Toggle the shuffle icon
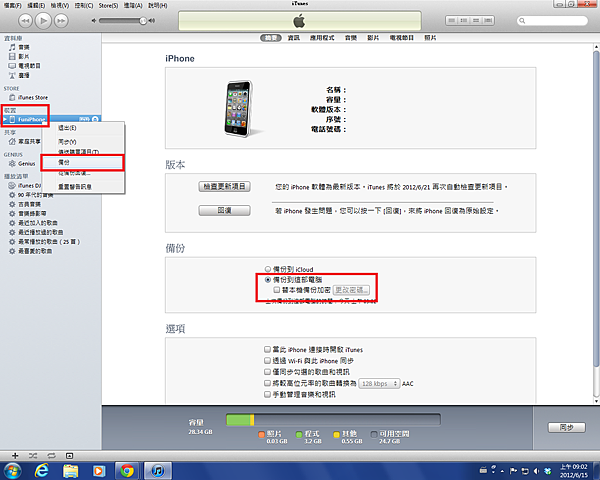Viewport: 600px width, 480px height. 33,456
